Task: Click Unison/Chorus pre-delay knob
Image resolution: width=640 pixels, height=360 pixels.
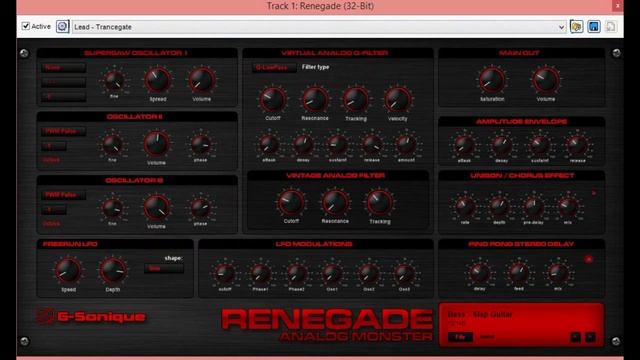Action: pyautogui.click(x=533, y=206)
